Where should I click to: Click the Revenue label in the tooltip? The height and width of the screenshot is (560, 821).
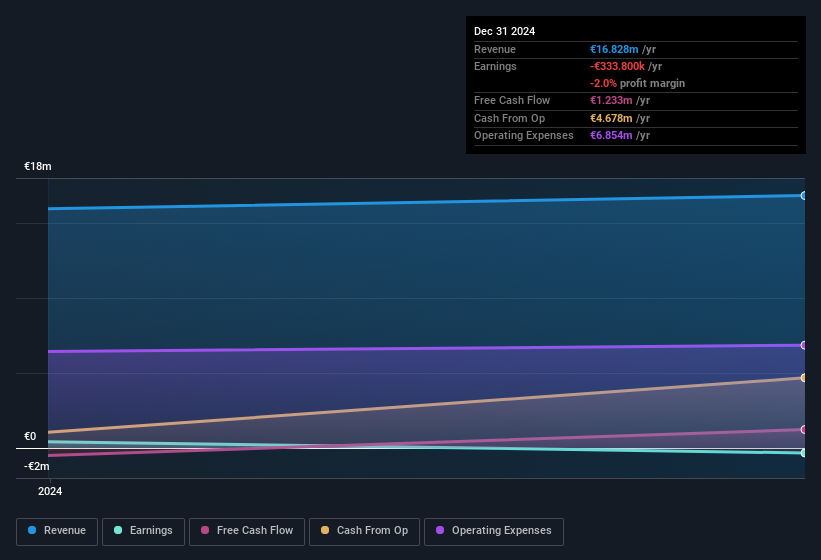495,49
